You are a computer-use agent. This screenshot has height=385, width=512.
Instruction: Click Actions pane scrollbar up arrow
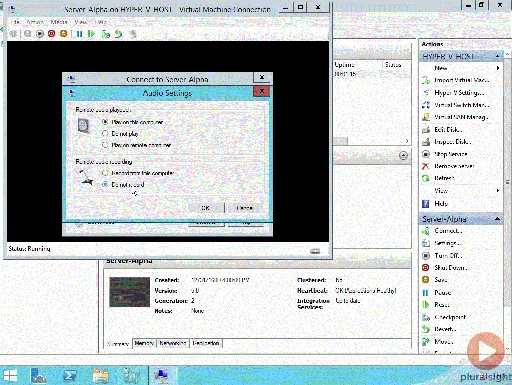click(x=507, y=54)
